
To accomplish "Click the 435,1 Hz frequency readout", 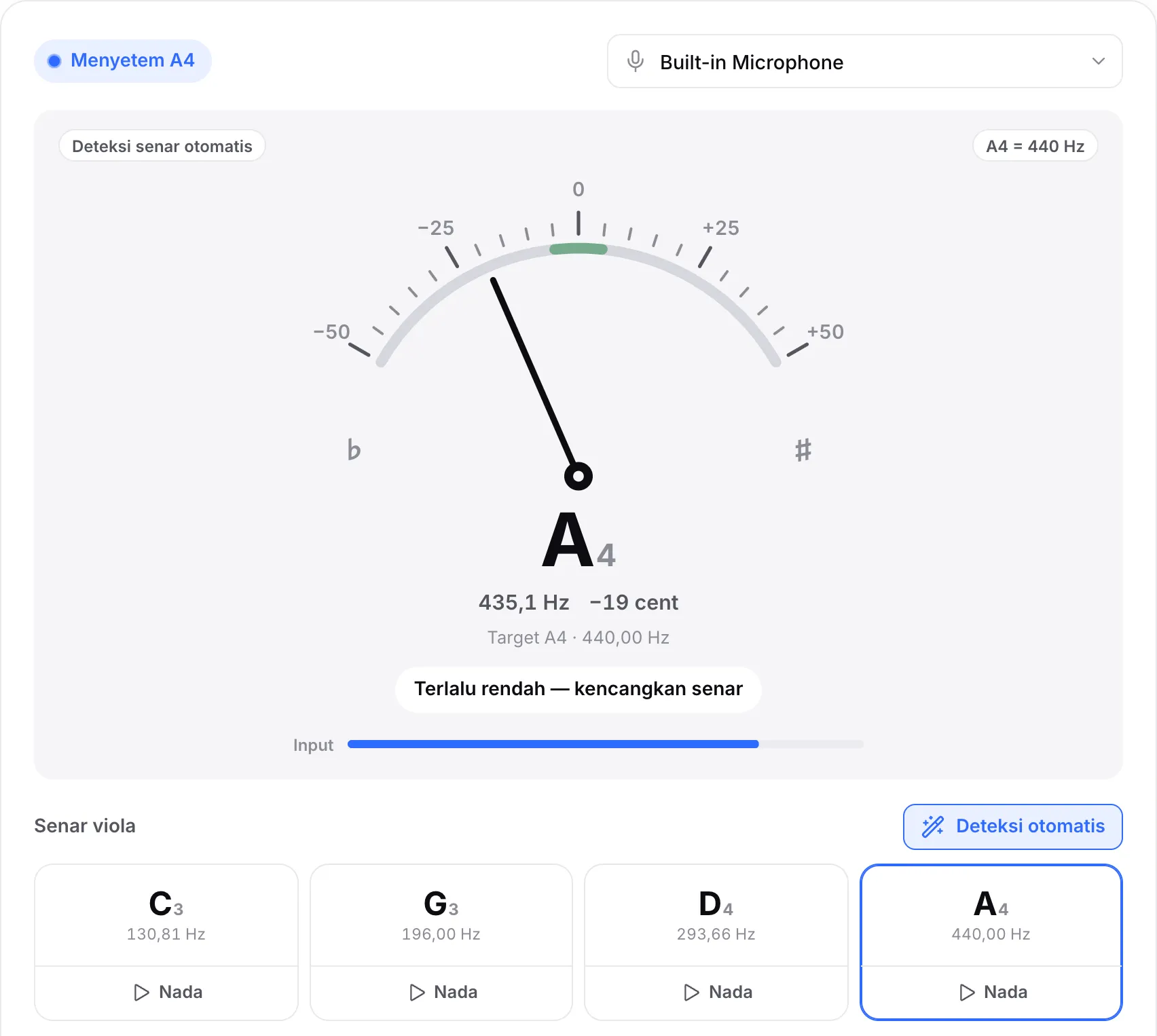I will click(524, 602).
